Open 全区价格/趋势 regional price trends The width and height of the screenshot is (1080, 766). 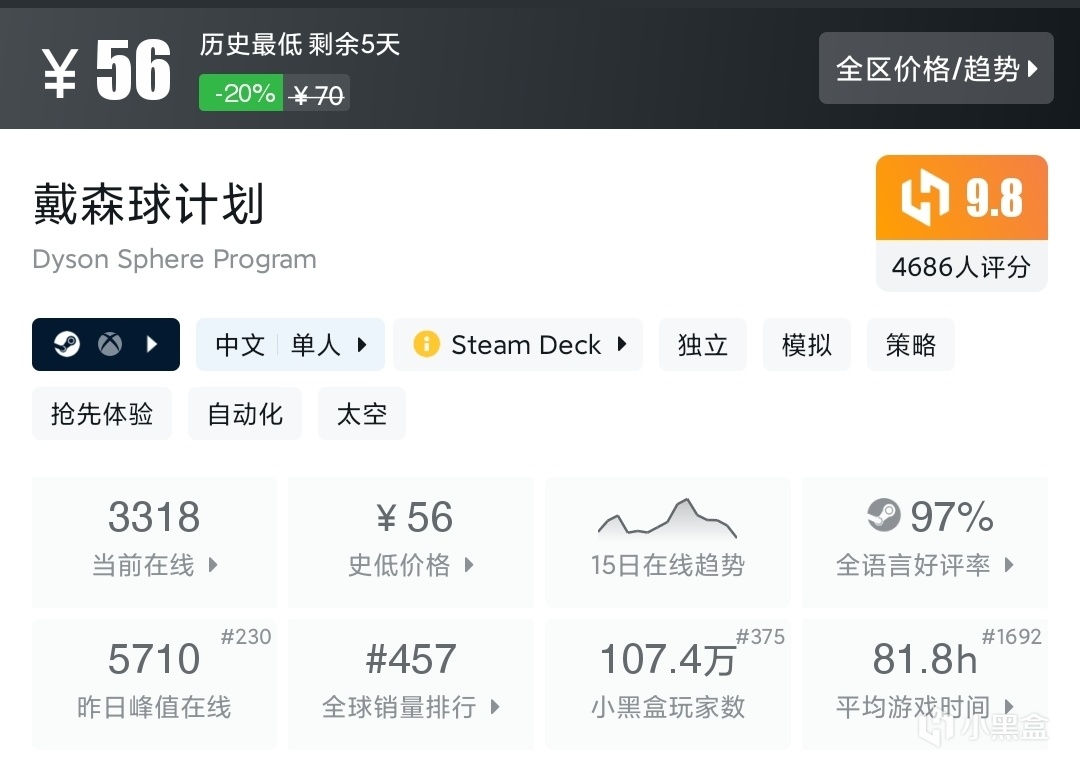pyautogui.click(x=936, y=68)
